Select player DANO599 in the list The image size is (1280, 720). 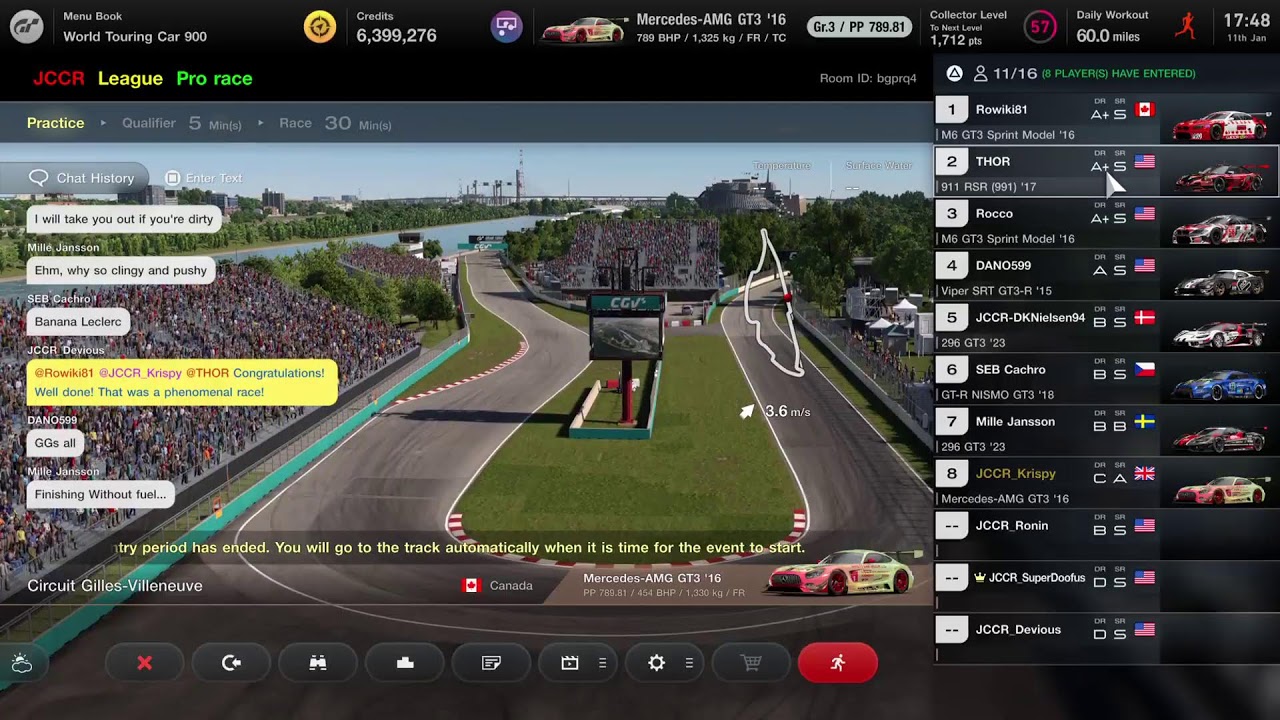coord(1106,276)
